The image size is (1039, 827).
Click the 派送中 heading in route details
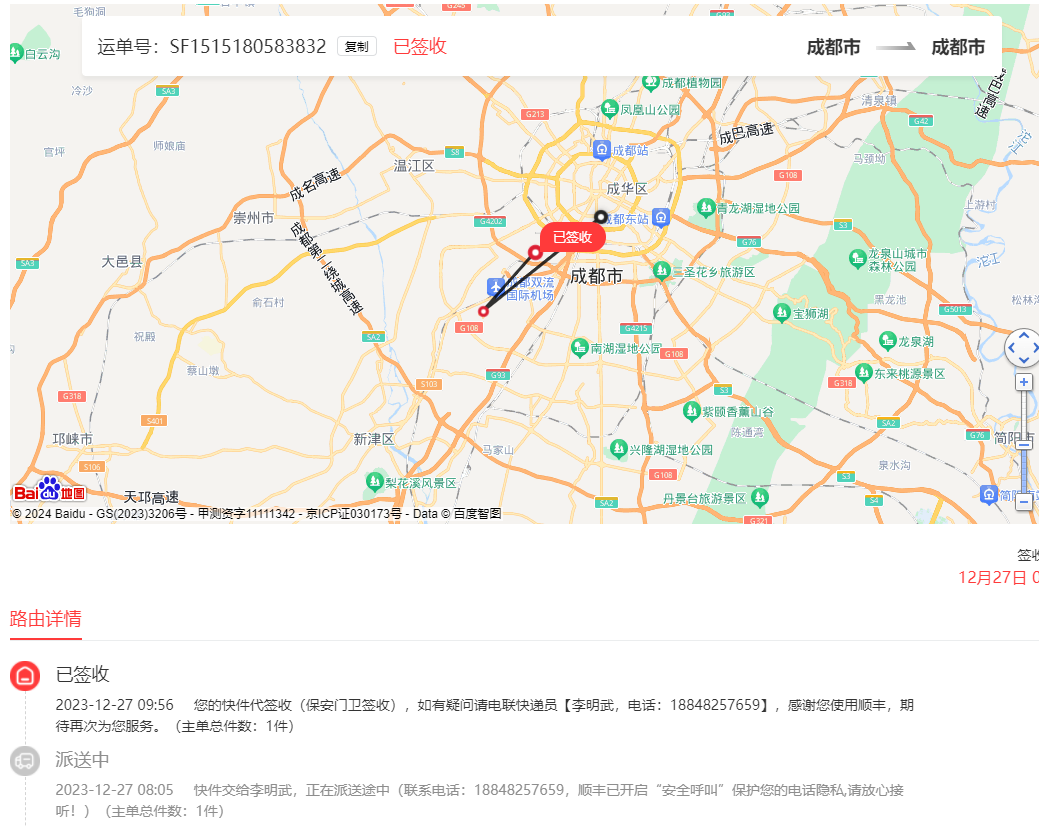coord(82,759)
